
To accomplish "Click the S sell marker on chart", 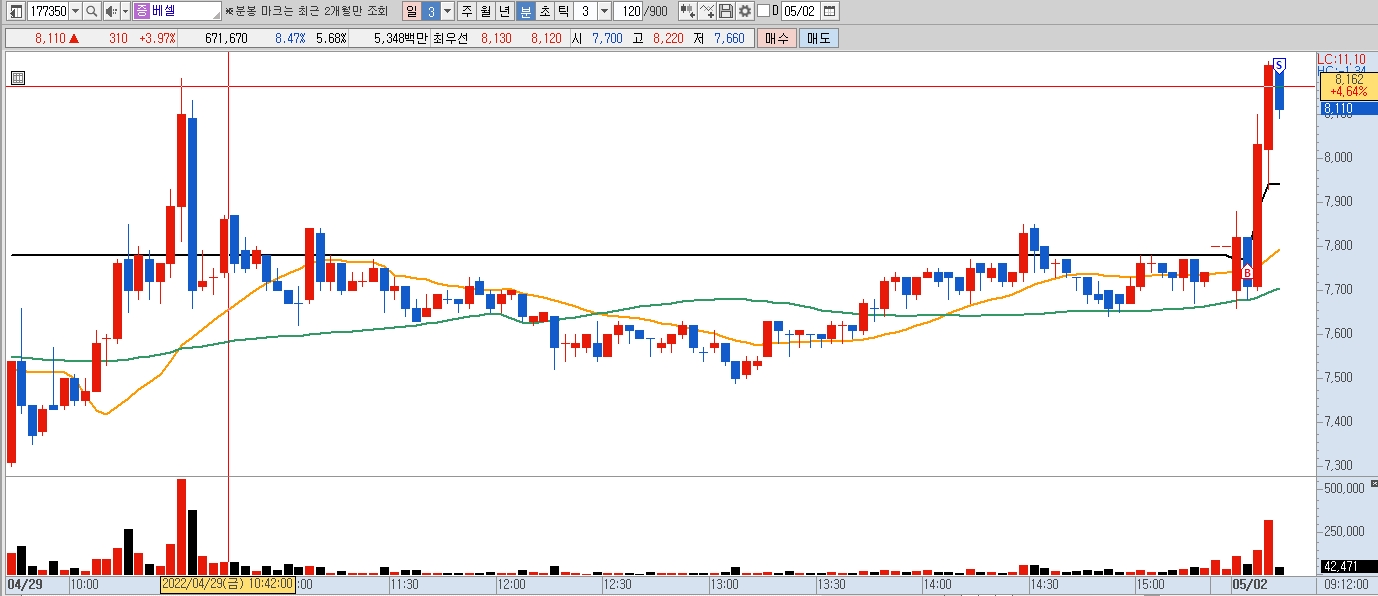I will [x=1279, y=65].
